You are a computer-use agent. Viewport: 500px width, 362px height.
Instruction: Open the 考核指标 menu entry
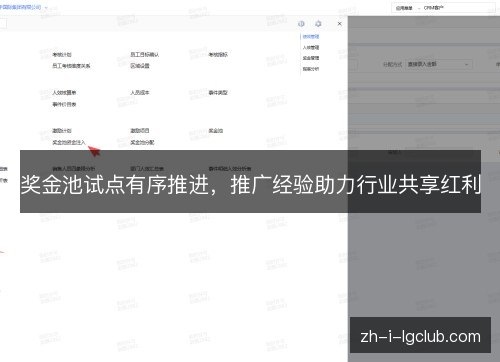click(218, 54)
